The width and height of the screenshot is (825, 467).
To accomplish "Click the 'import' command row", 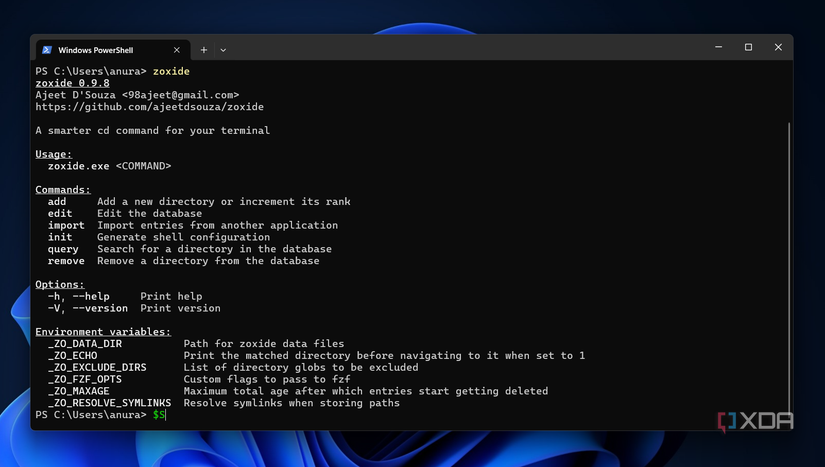I will coord(193,225).
